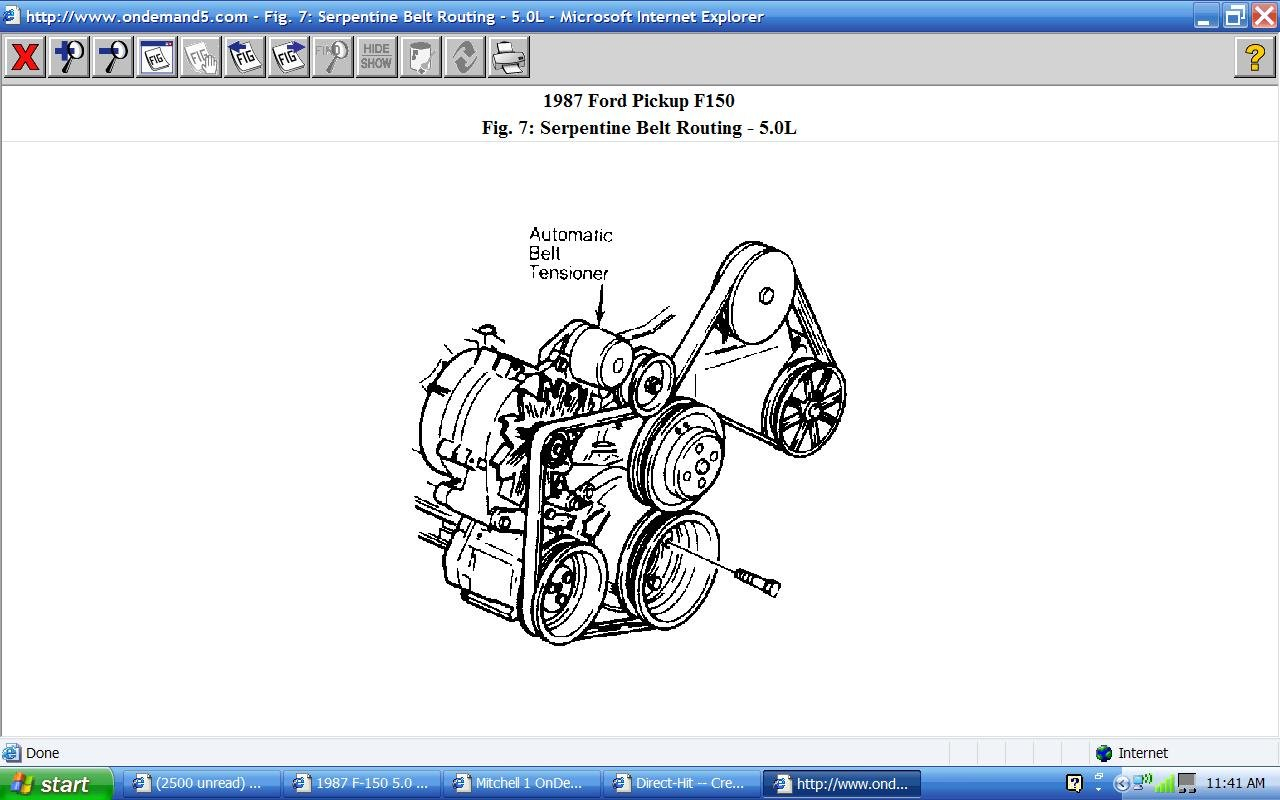Click the 11:41 AM taskbar clock

pyautogui.click(x=1236, y=784)
